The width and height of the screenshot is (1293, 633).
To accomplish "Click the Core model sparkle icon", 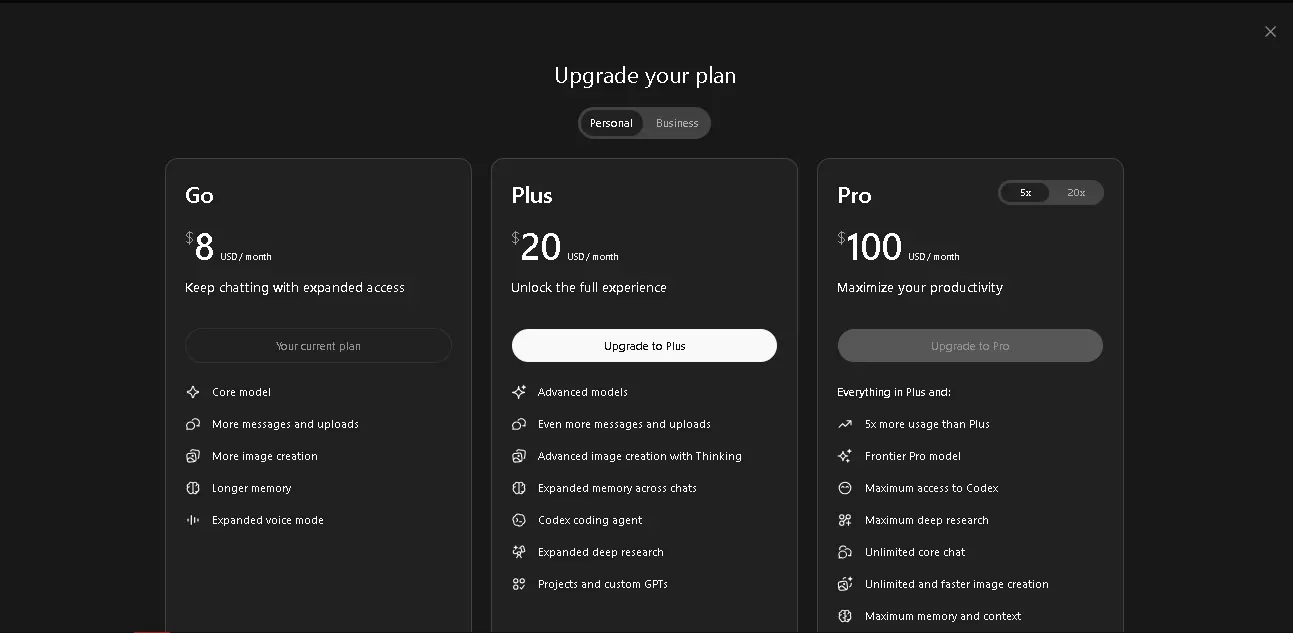I will 193,392.
